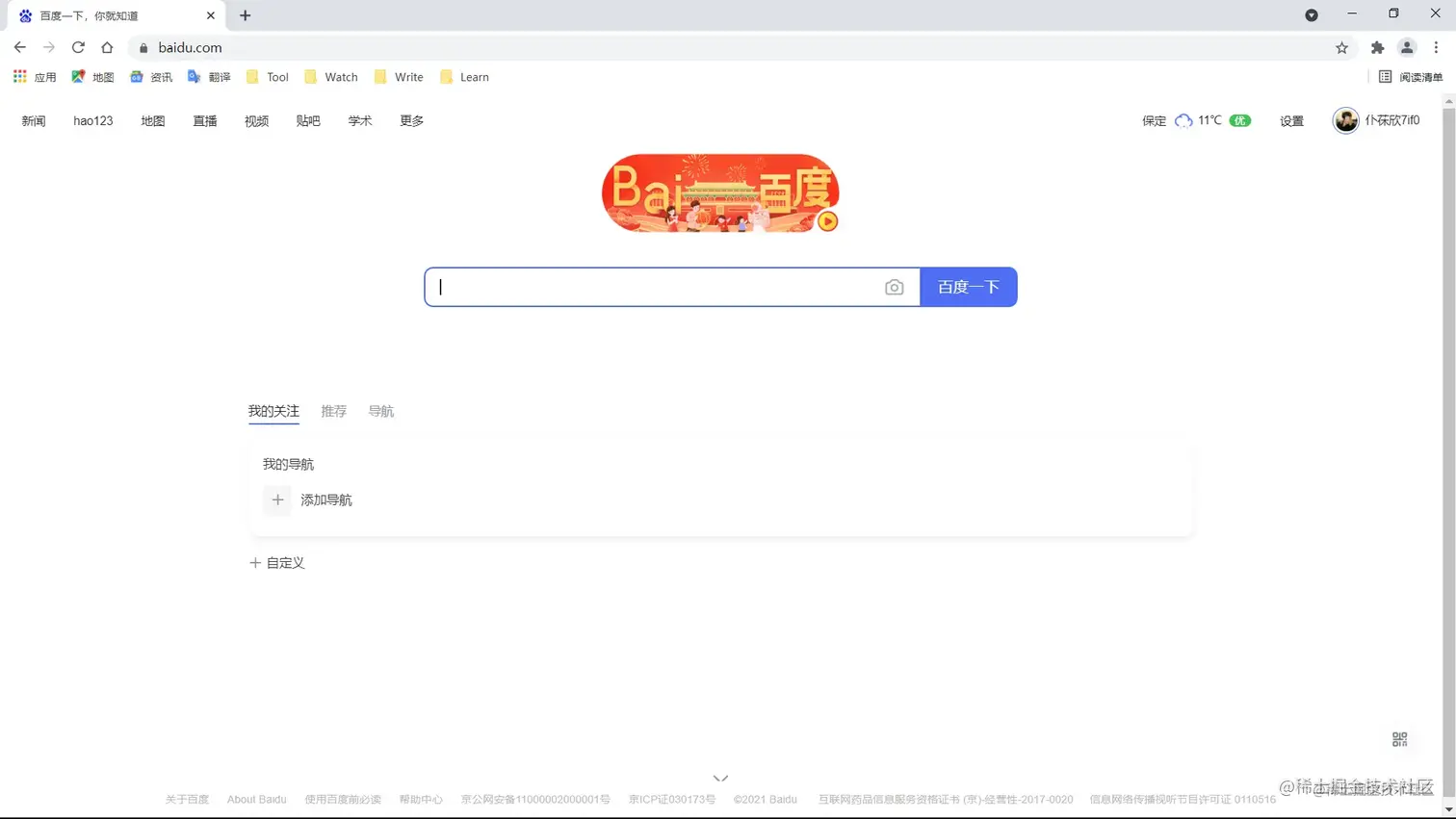The width and height of the screenshot is (1456, 819).
Task: Click the 京ICP证030173号 footer link
Action: 672,800
